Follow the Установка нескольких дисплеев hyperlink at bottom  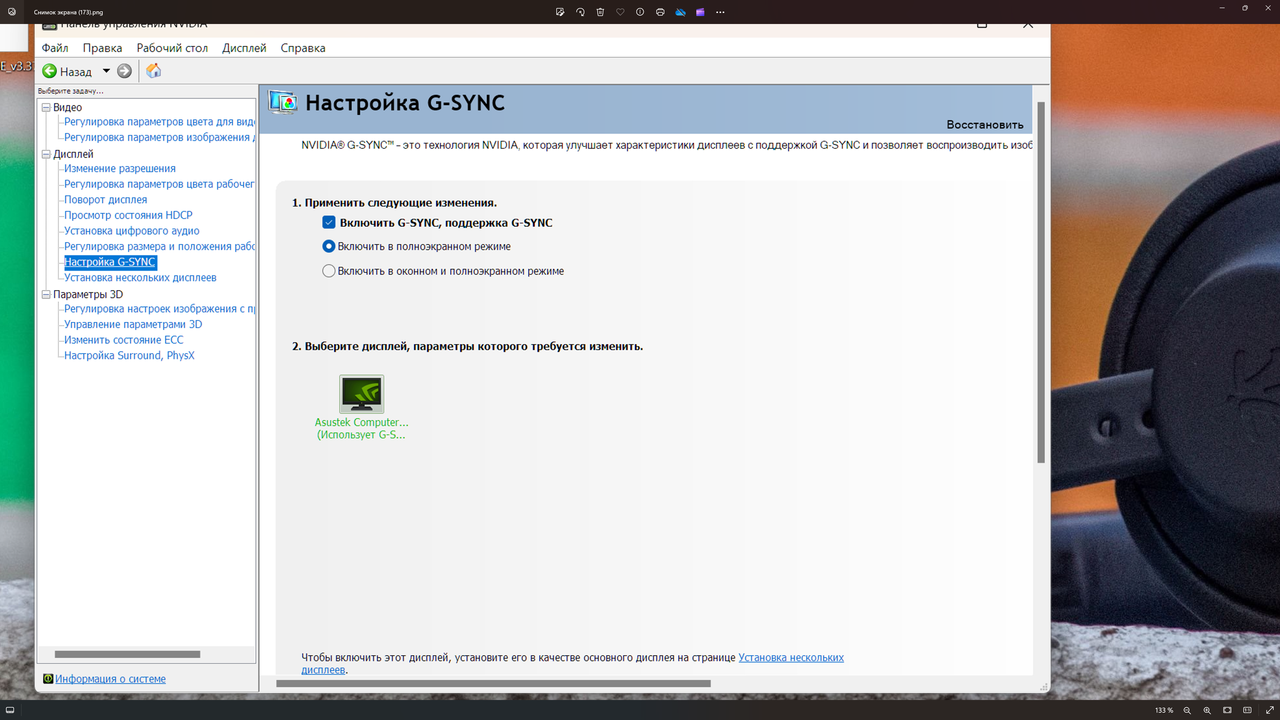(791, 658)
